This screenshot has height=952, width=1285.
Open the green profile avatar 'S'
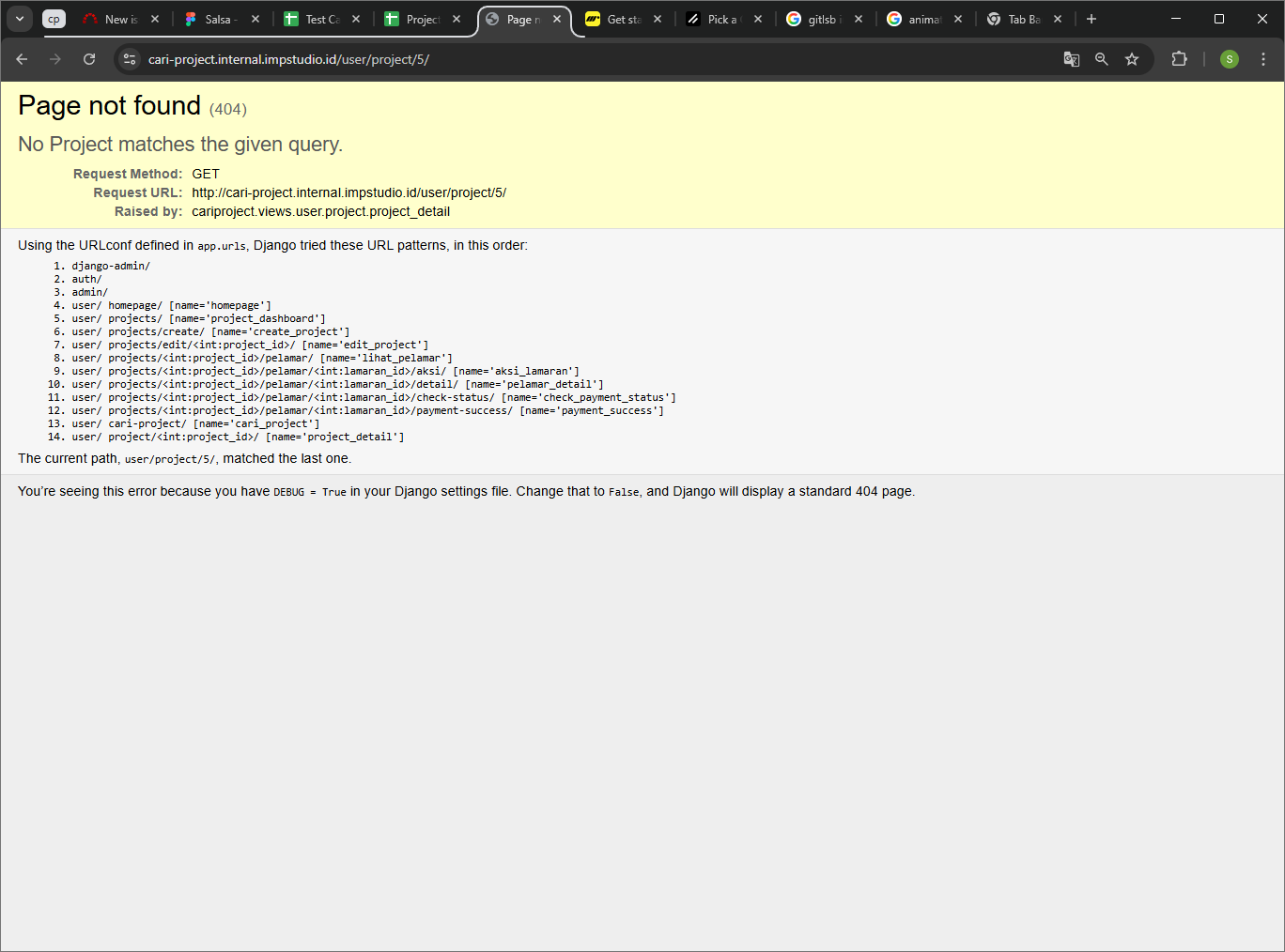1229,59
